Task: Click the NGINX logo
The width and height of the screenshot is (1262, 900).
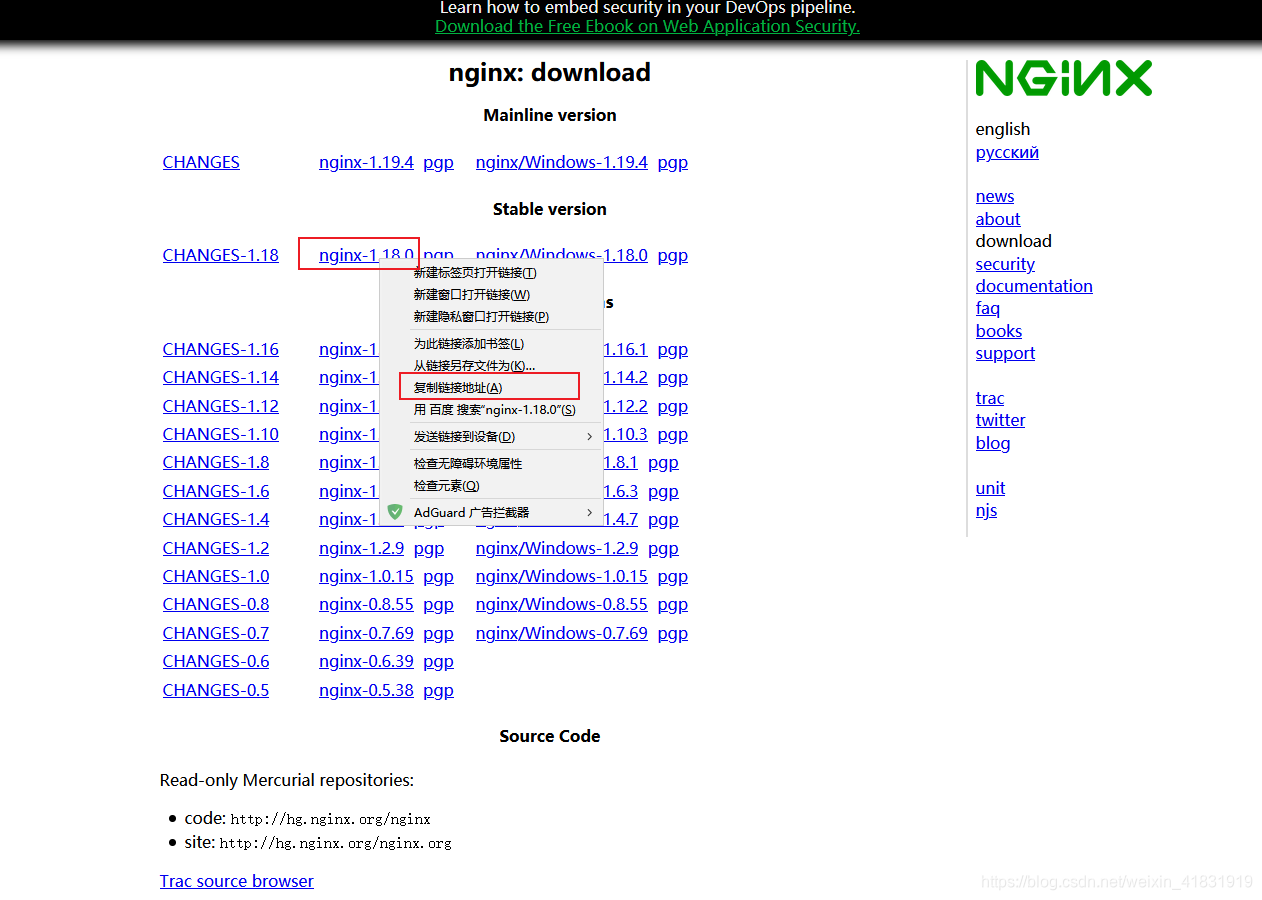Action: 1064,78
